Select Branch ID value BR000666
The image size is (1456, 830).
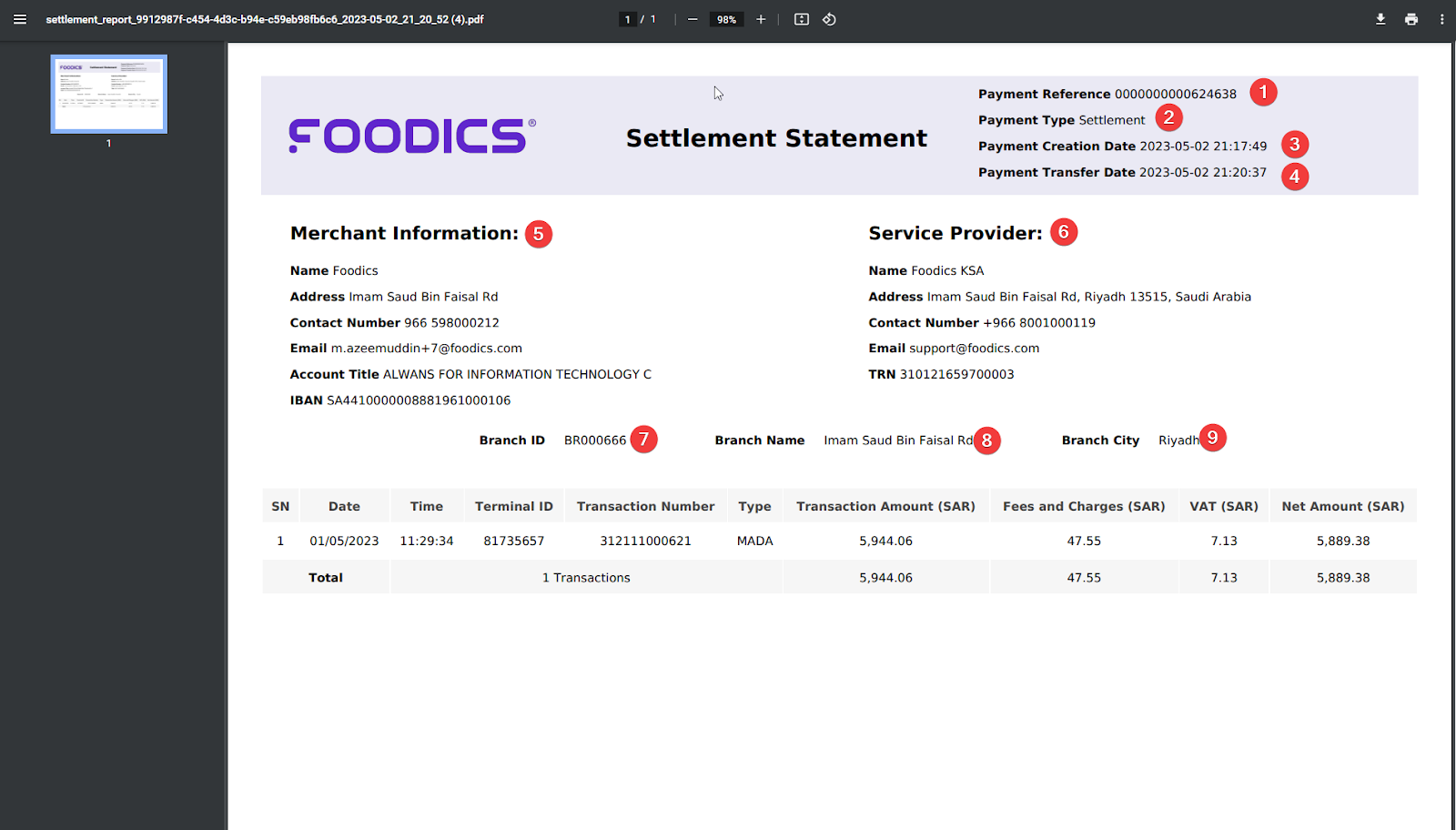tap(595, 440)
